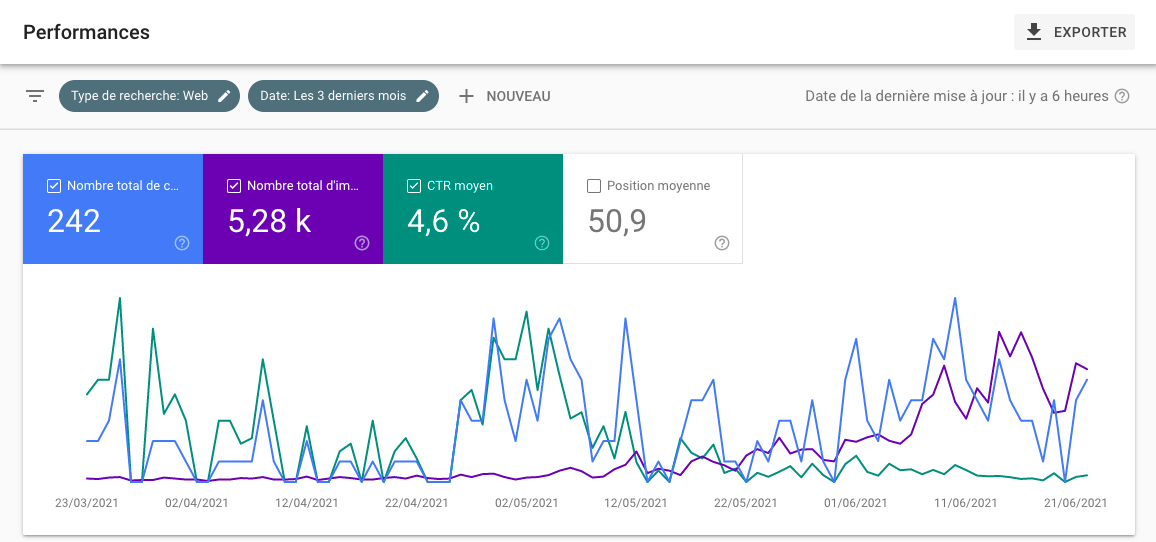Click the 02/04/2021 axis date label
1156x542 pixels.
click(196, 503)
